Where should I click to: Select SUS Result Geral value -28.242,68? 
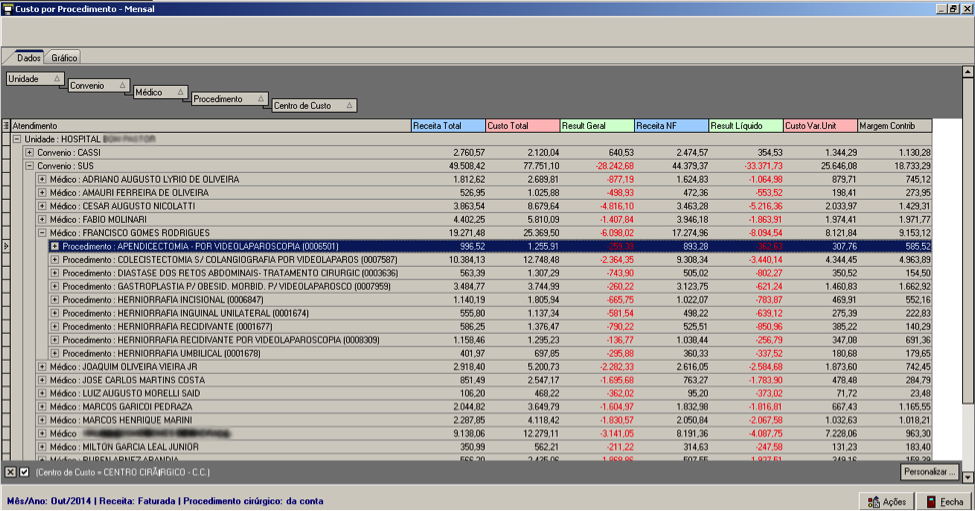click(614, 166)
